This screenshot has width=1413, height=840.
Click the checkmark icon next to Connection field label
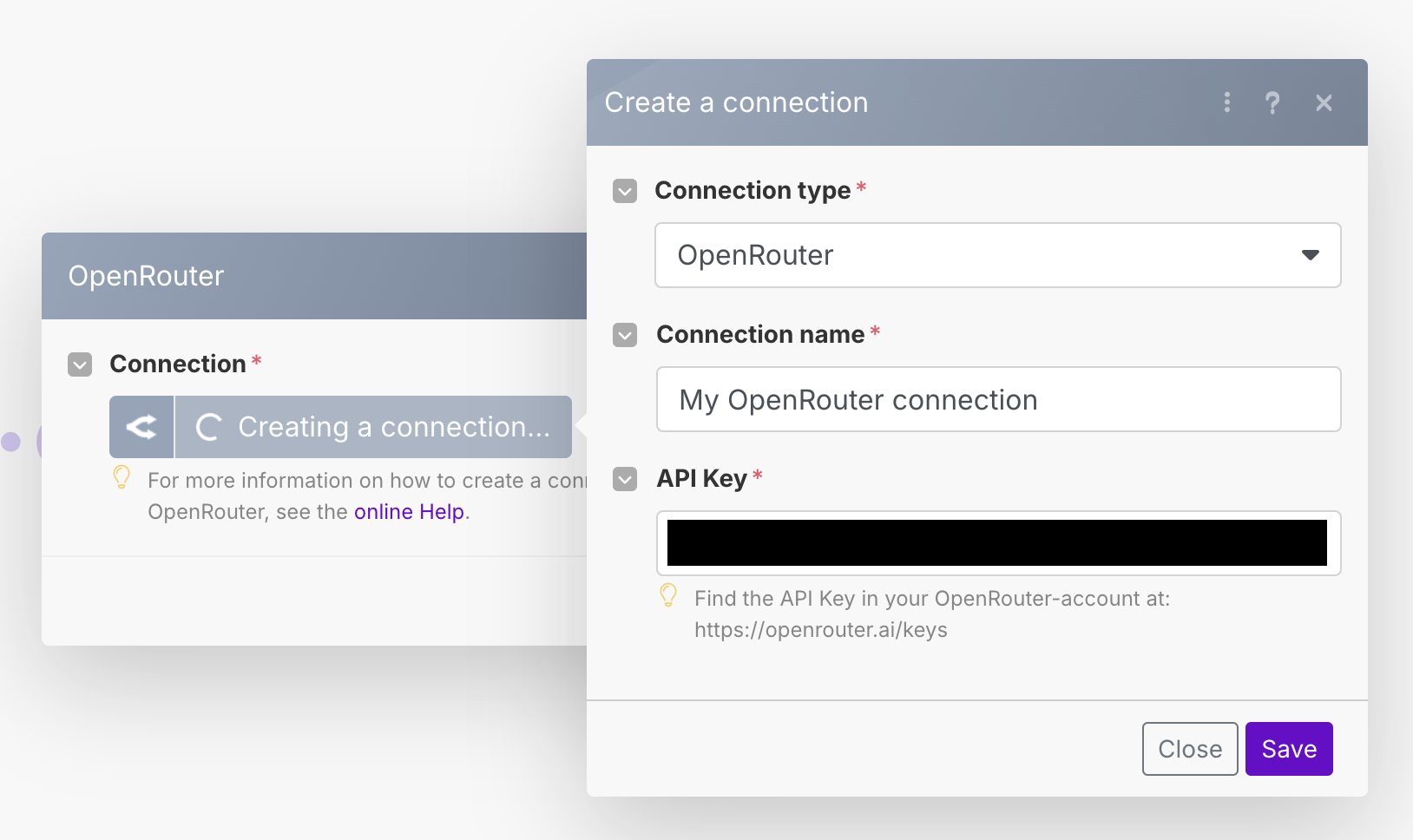pyautogui.click(x=79, y=364)
